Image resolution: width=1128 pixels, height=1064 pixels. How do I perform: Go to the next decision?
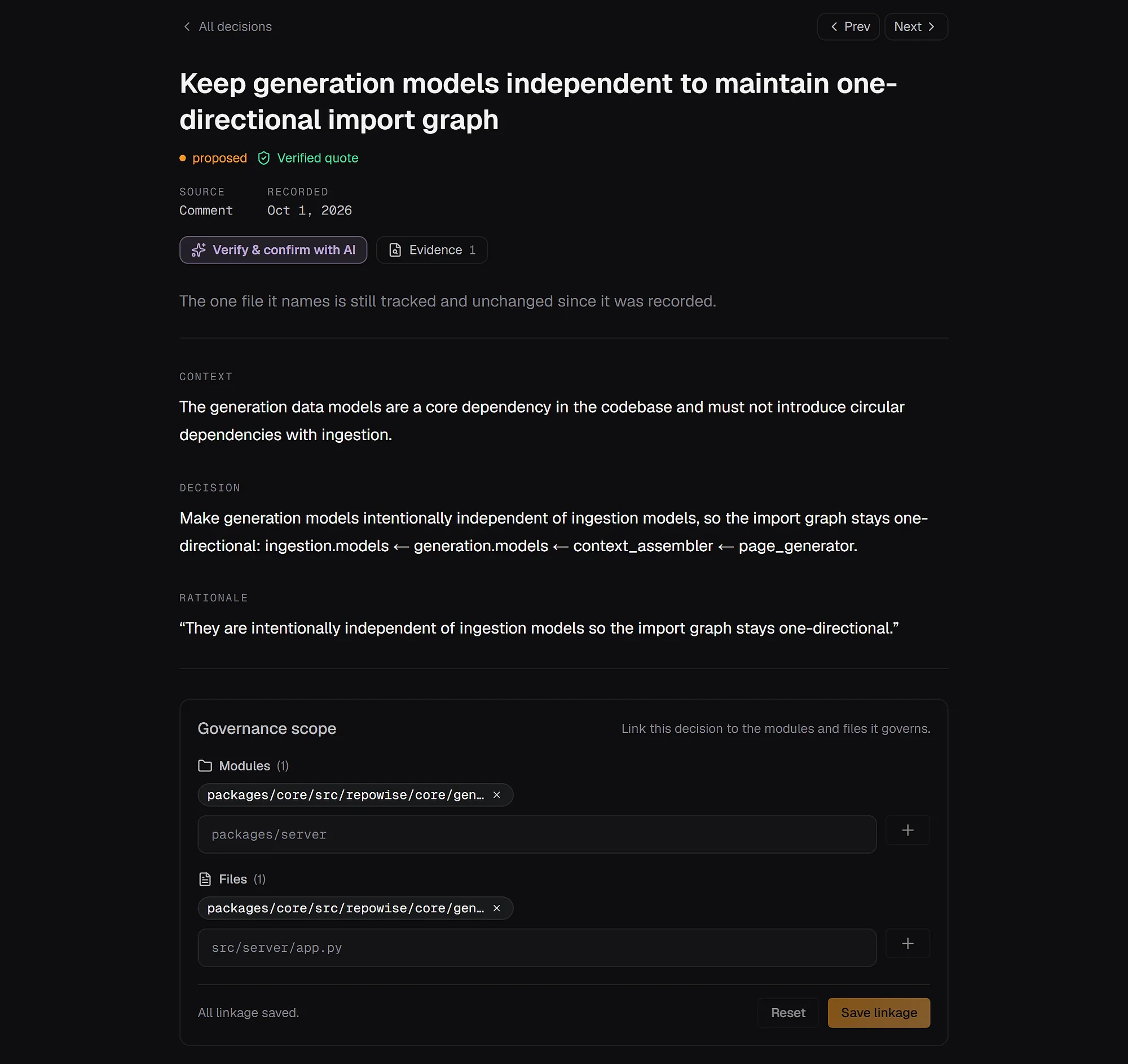[x=916, y=27]
